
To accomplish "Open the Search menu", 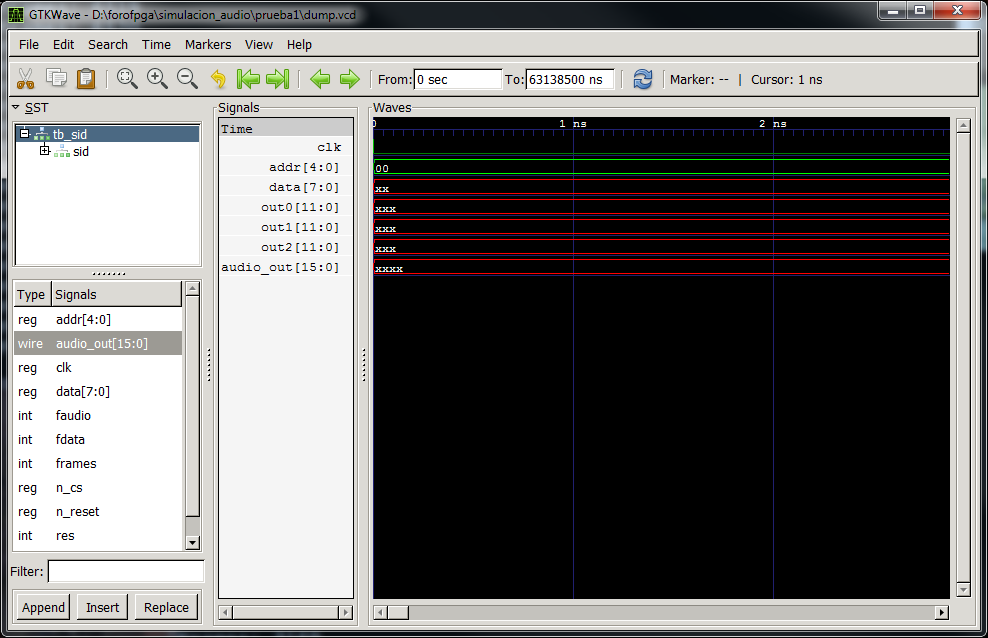I will 107,44.
